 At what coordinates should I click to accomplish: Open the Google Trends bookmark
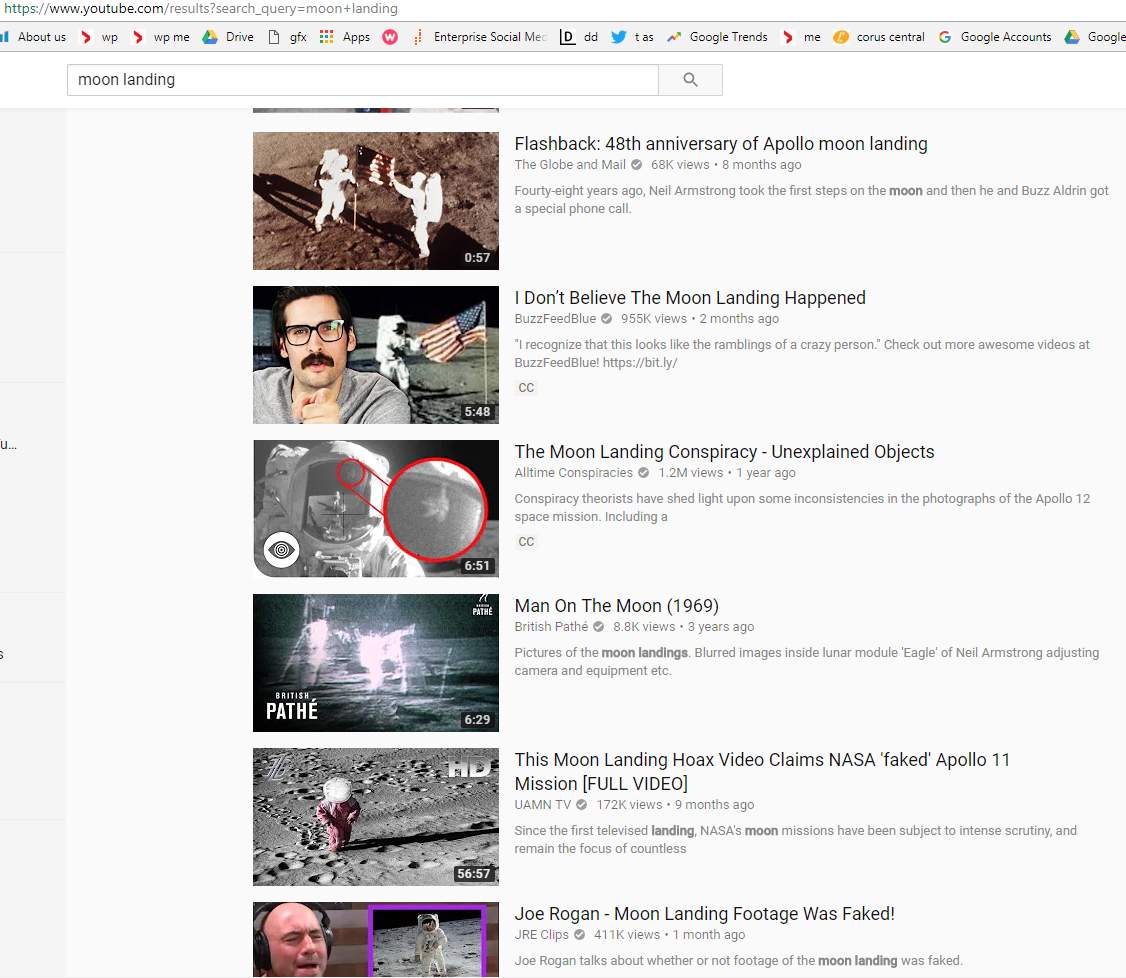[x=717, y=37]
